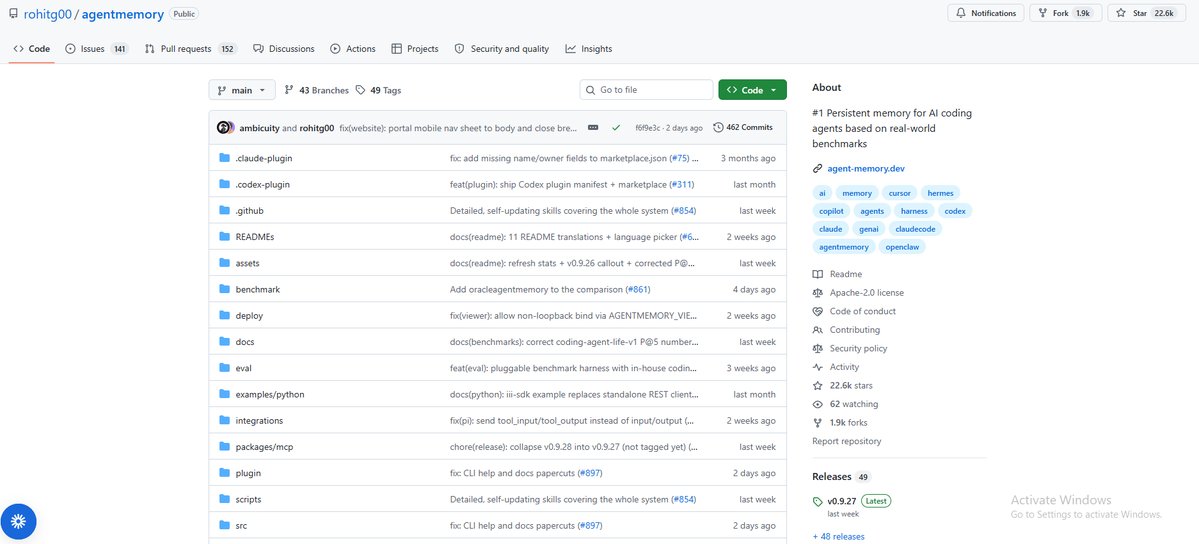Click the folder icon beside integrations

[224, 420]
